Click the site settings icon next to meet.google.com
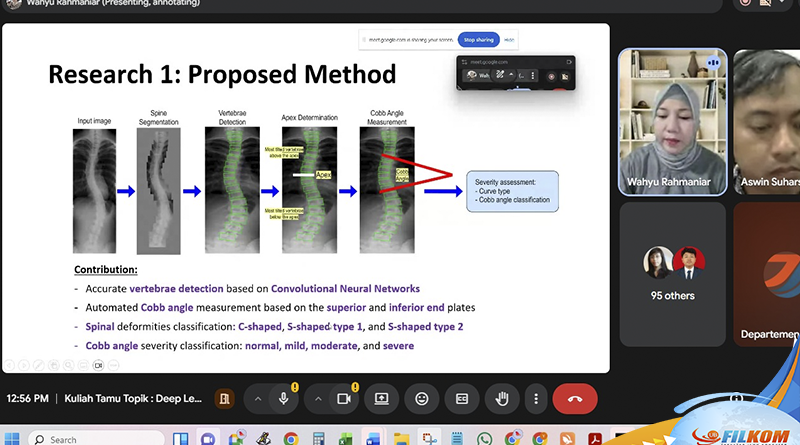The height and width of the screenshot is (445, 800). (464, 62)
